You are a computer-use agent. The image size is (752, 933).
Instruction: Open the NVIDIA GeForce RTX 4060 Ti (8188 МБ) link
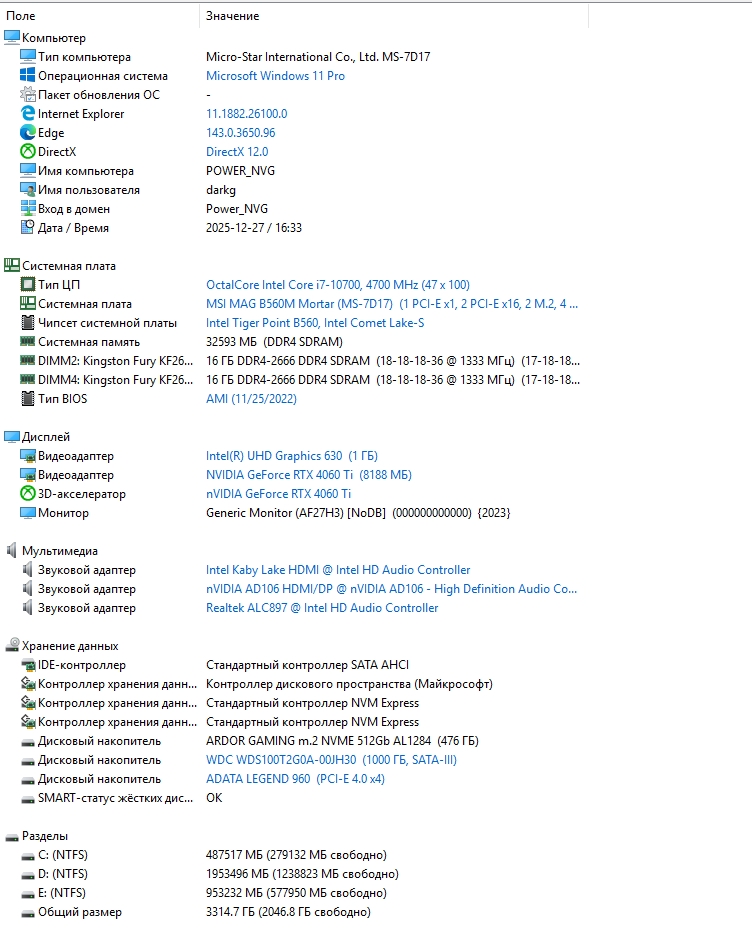tap(309, 475)
